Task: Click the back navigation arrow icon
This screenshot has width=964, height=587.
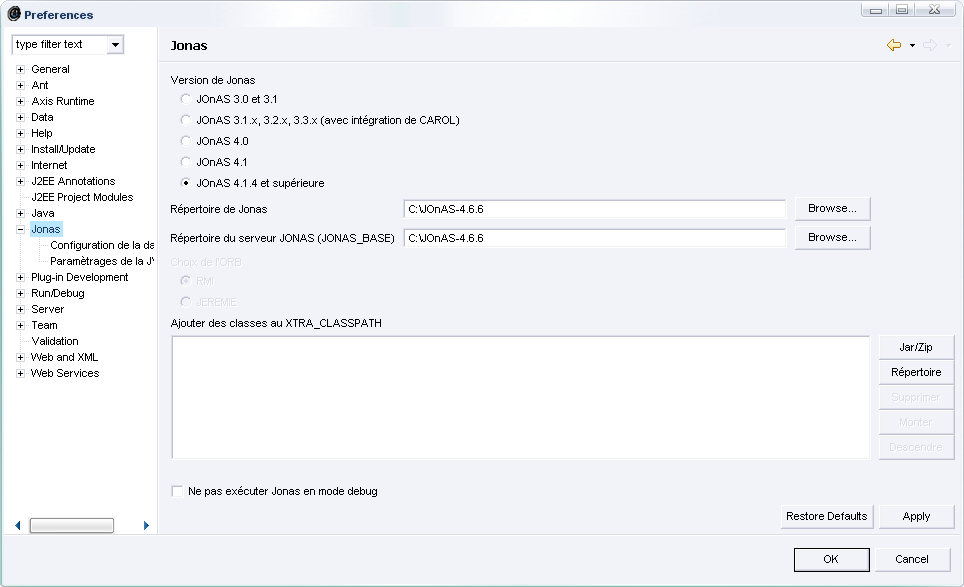Action: (x=894, y=45)
